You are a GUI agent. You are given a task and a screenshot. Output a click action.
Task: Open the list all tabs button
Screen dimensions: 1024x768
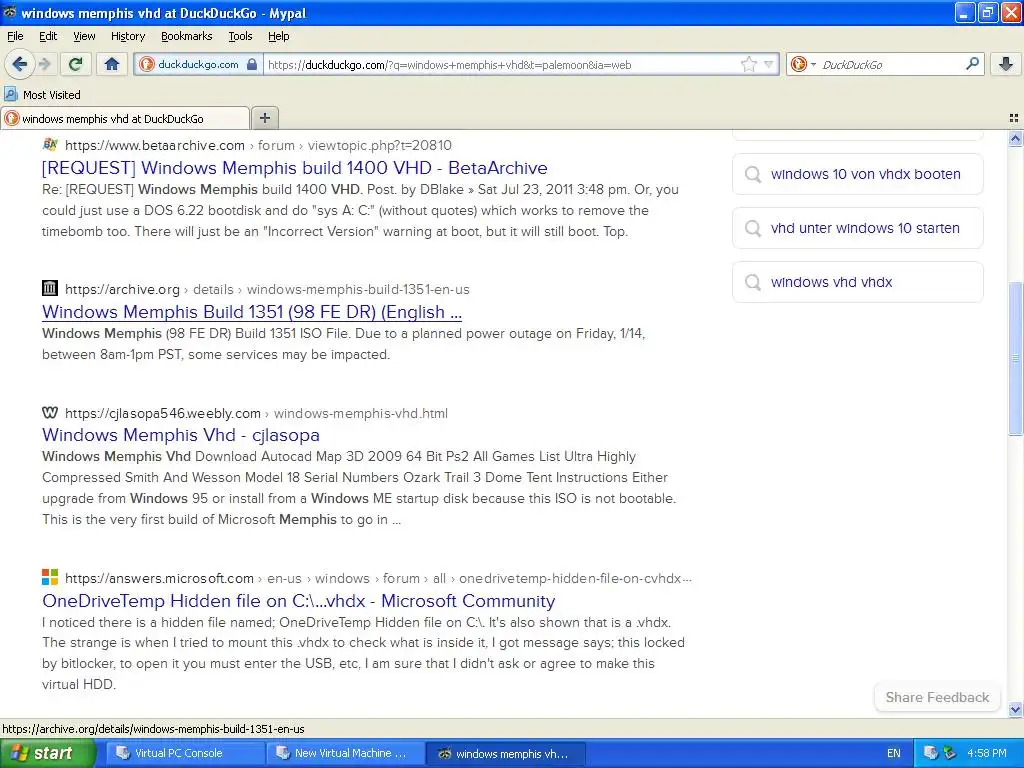[x=1014, y=118]
